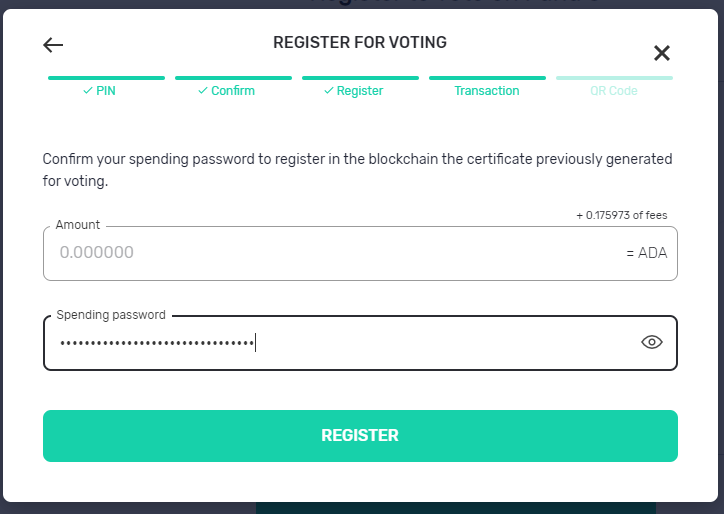
Task: Select the Transaction step label
Action: click(487, 91)
